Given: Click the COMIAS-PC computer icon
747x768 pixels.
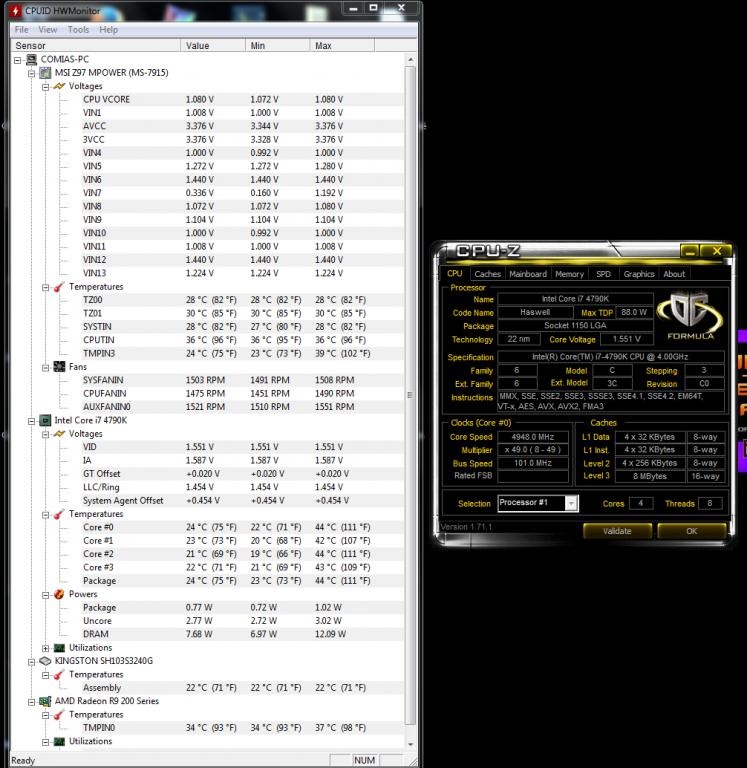Looking at the screenshot, I should (x=31, y=60).
